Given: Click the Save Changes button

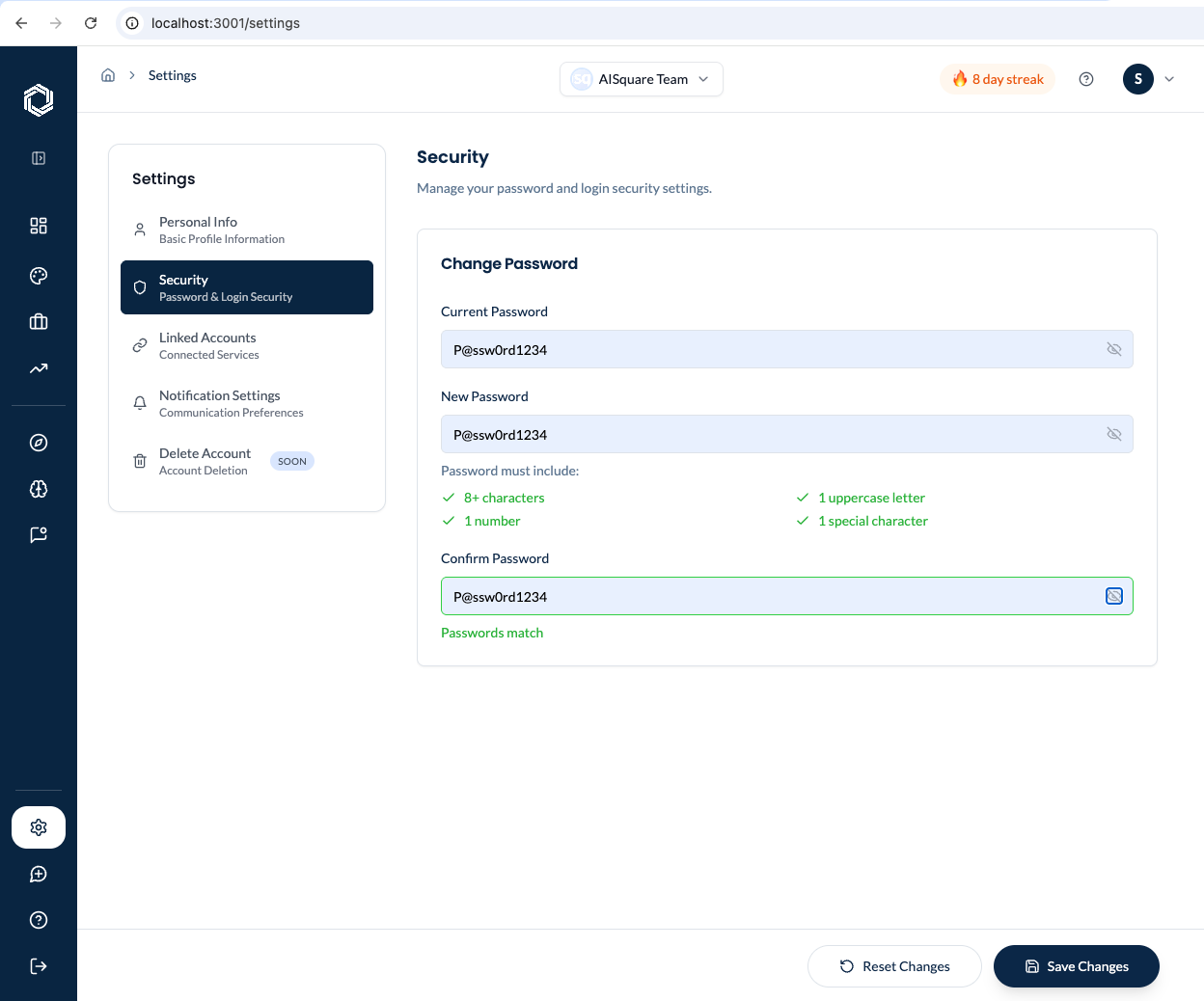Looking at the screenshot, I should pyautogui.click(x=1077, y=966).
